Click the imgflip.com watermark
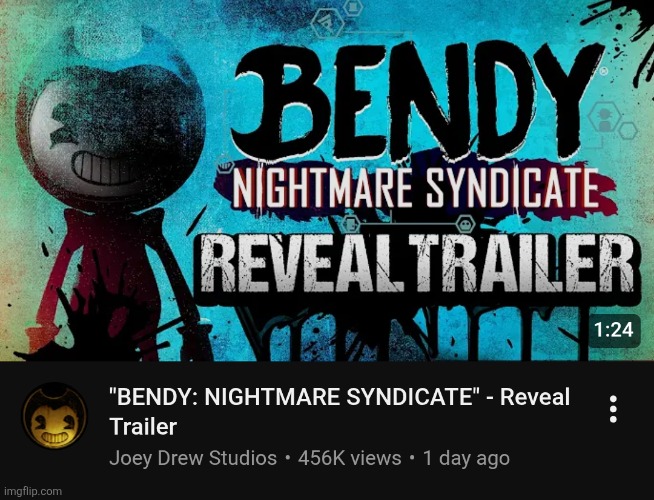The image size is (654, 500). pos(33,491)
